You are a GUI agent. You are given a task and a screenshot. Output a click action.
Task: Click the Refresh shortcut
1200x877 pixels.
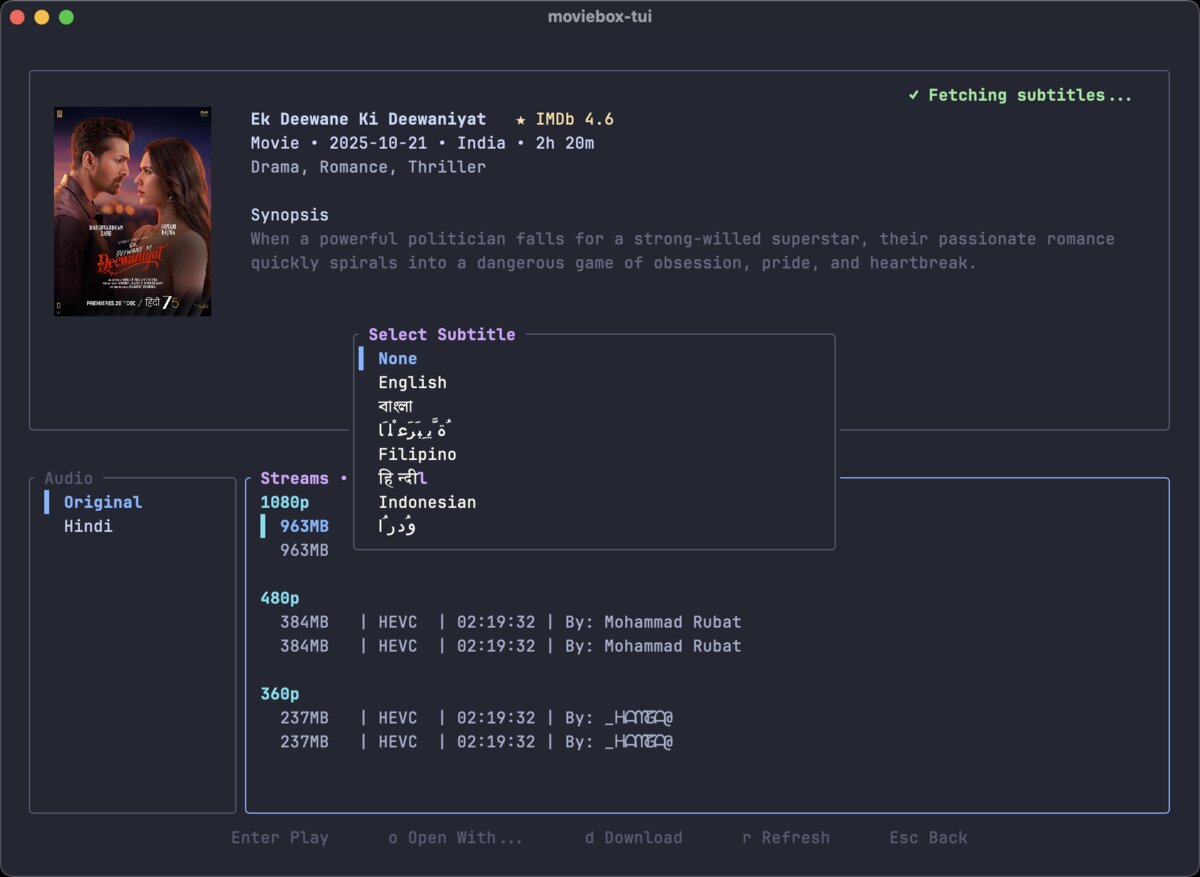[786, 838]
